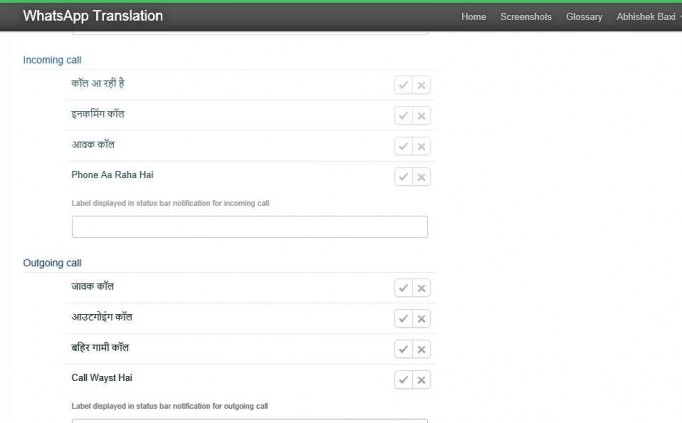The width and height of the screenshot is (682, 423).
Task: Reject the 'आवक कॉल' translation with X
Action: (422, 147)
